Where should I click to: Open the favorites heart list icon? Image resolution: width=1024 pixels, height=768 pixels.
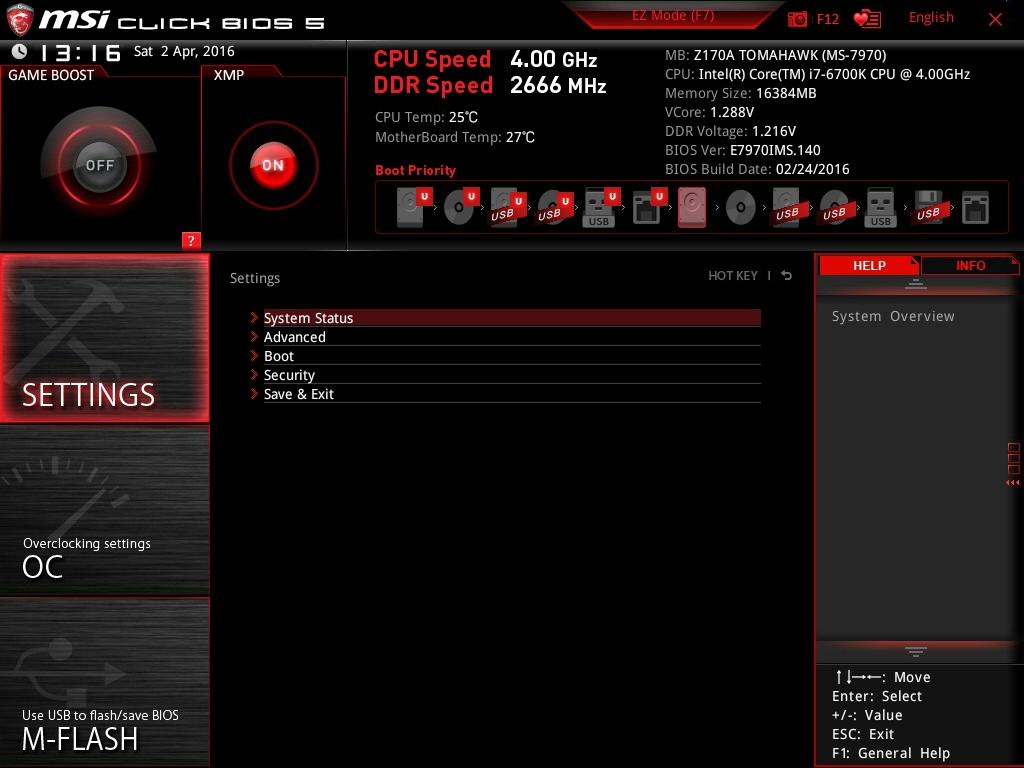coord(867,19)
